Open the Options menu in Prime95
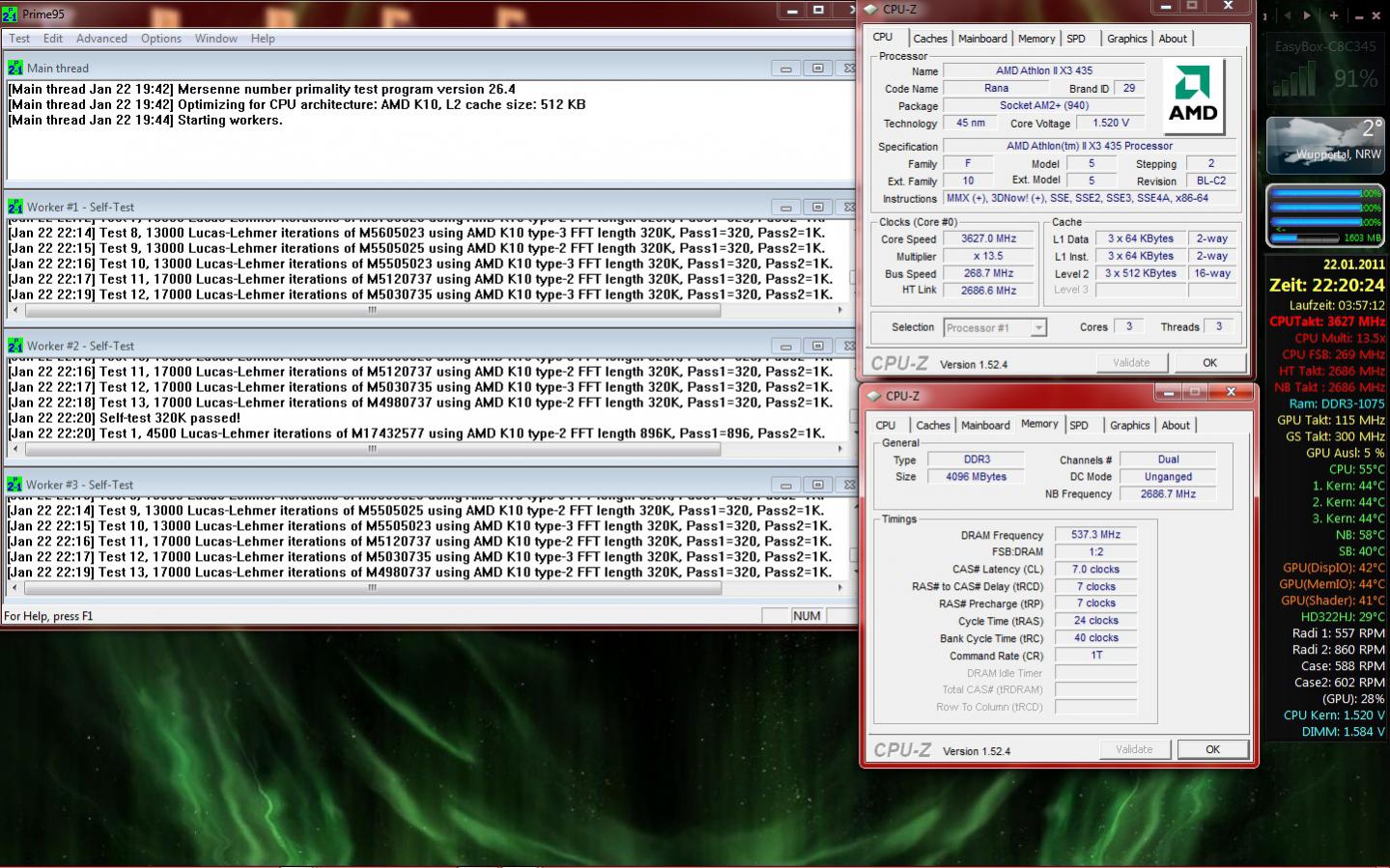1390x868 pixels. click(x=161, y=39)
